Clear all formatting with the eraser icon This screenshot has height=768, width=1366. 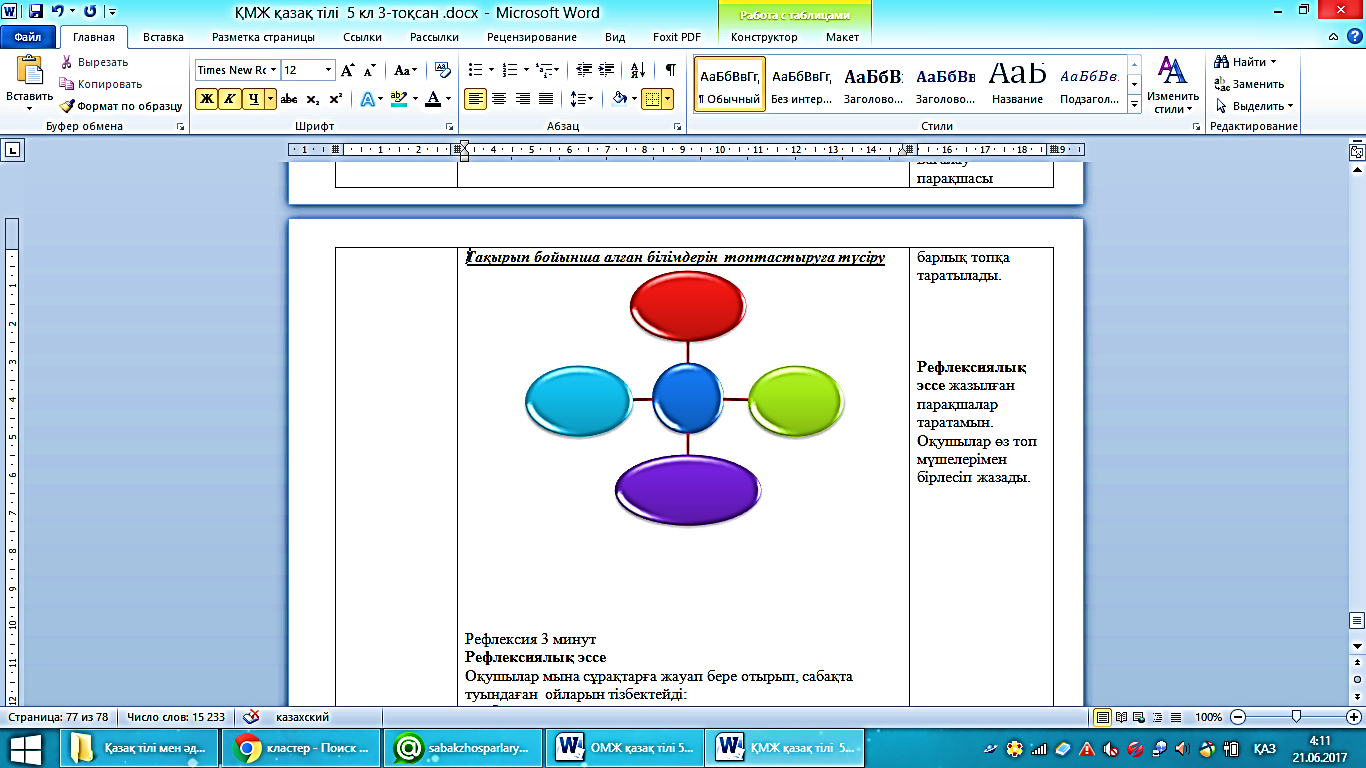[x=443, y=70]
